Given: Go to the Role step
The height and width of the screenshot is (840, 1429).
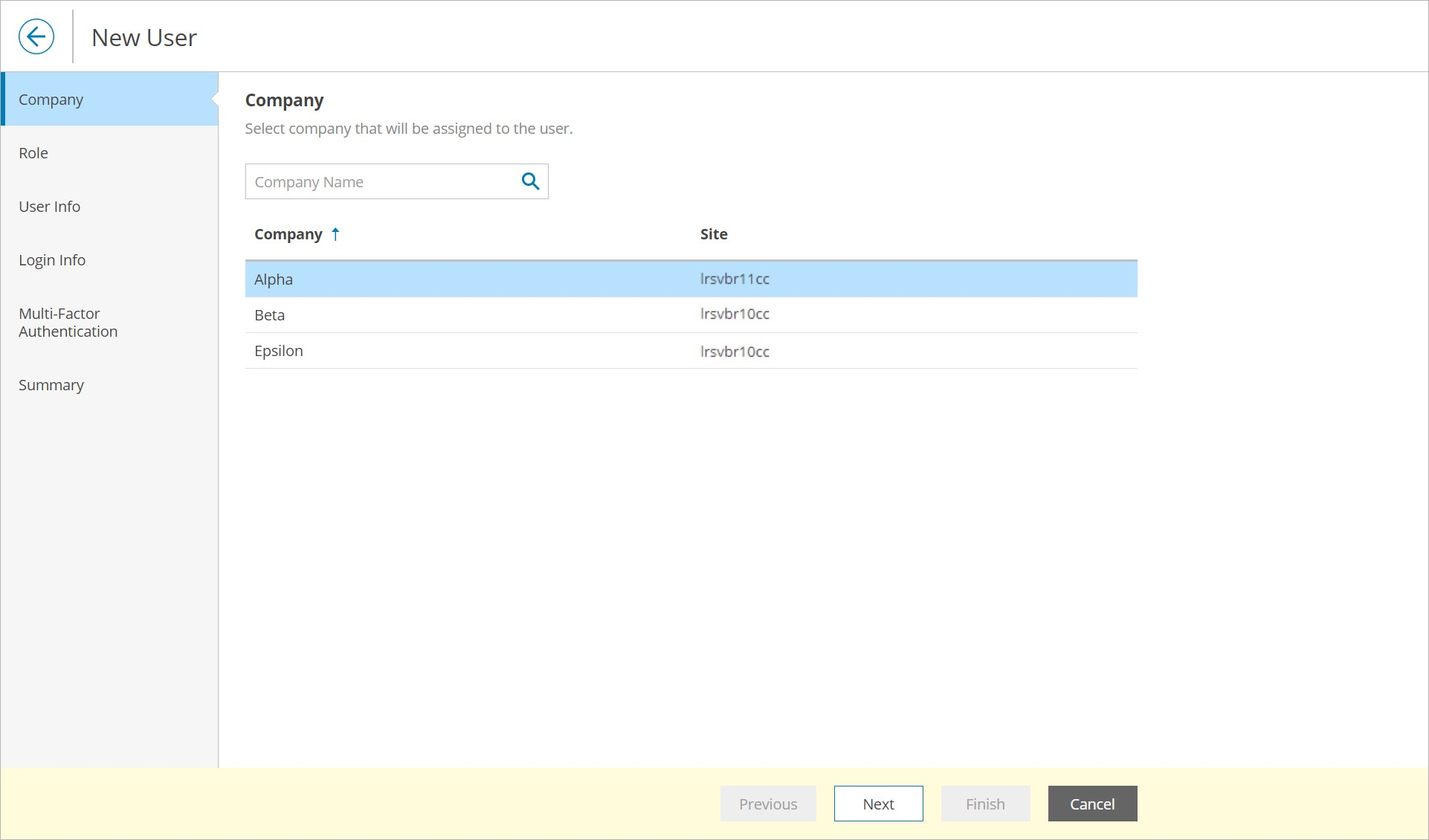Looking at the screenshot, I should point(33,153).
